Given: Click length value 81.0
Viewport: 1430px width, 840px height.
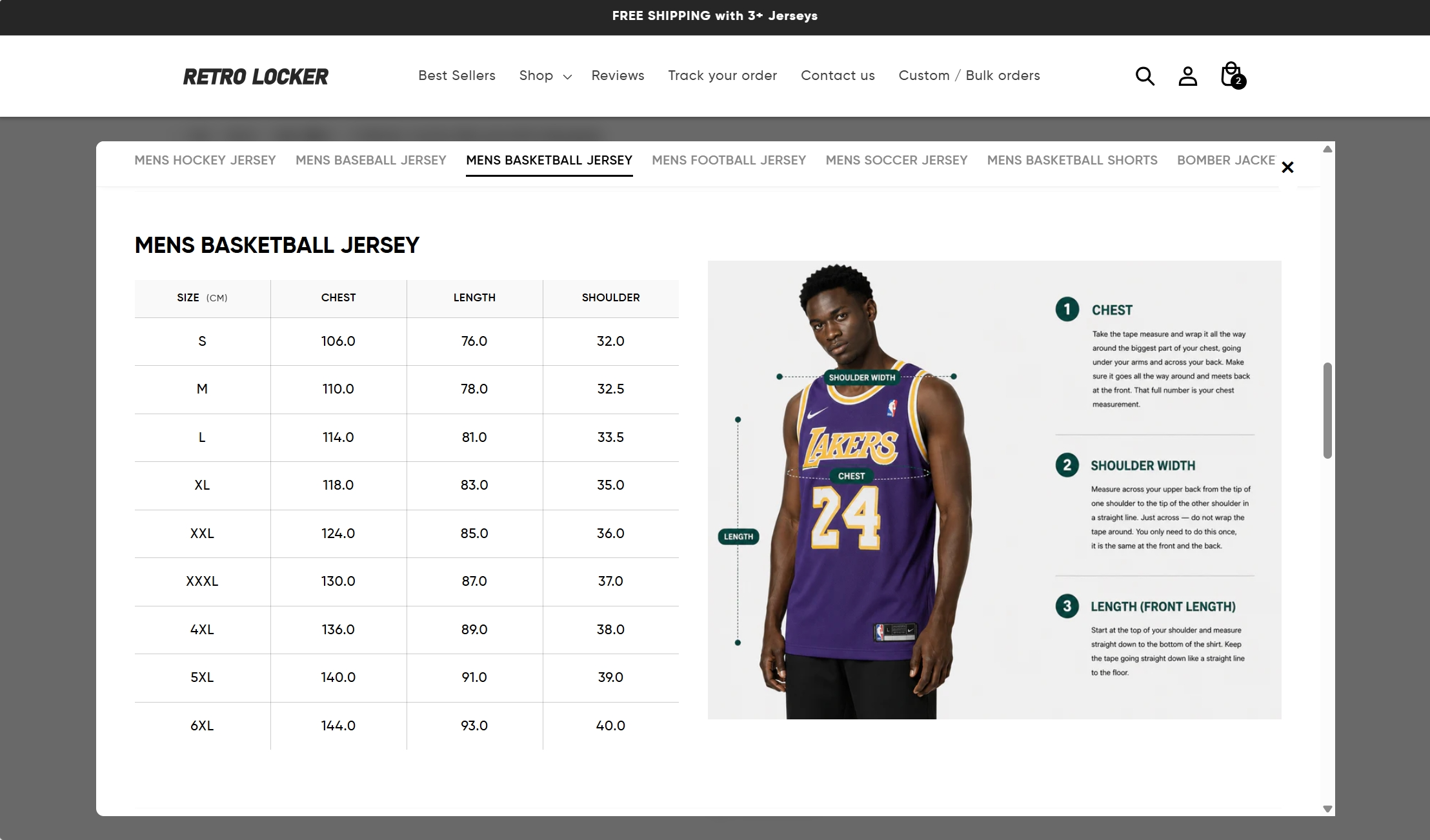Looking at the screenshot, I should (x=474, y=437).
